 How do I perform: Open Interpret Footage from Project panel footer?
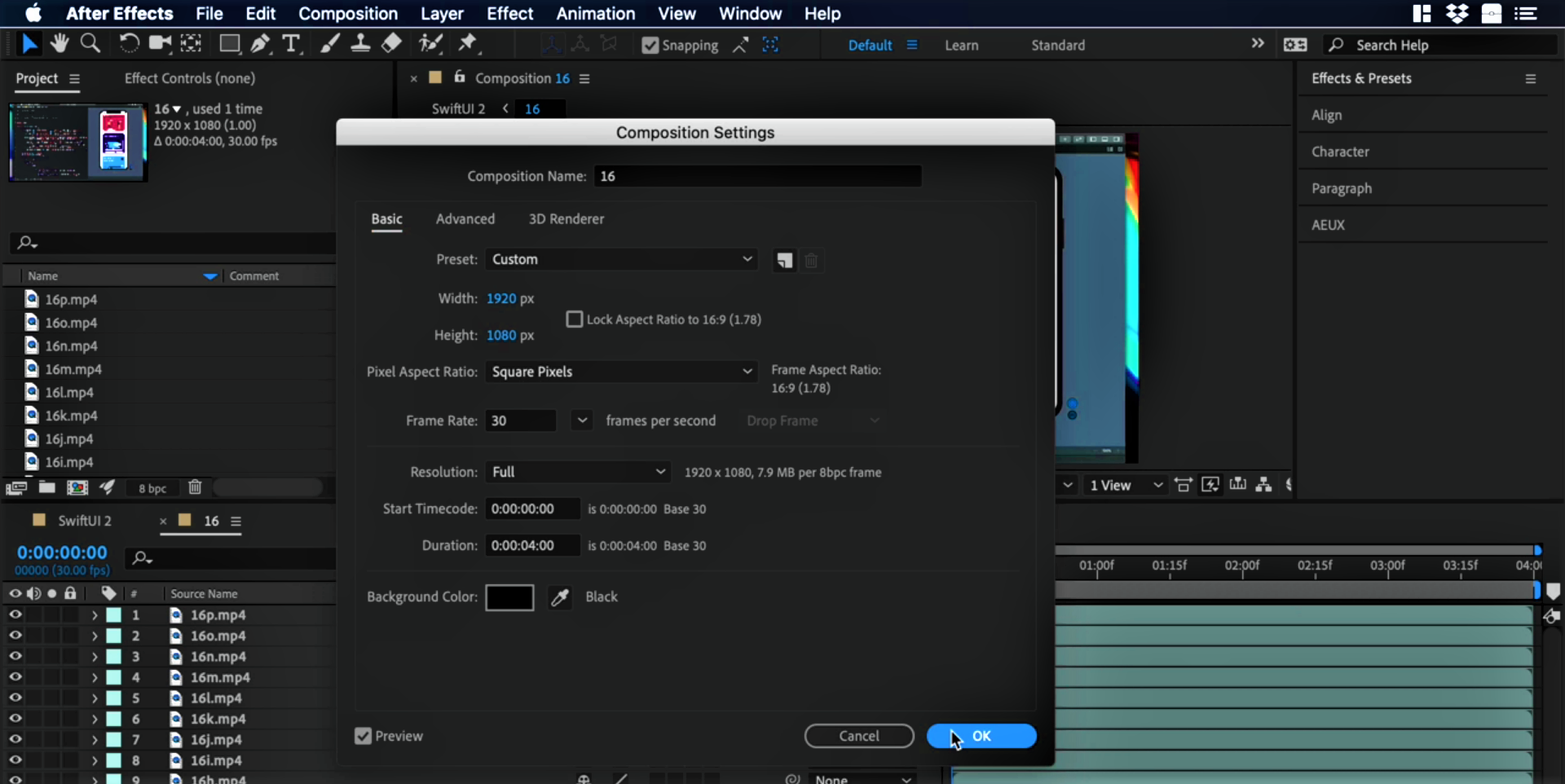click(16, 487)
